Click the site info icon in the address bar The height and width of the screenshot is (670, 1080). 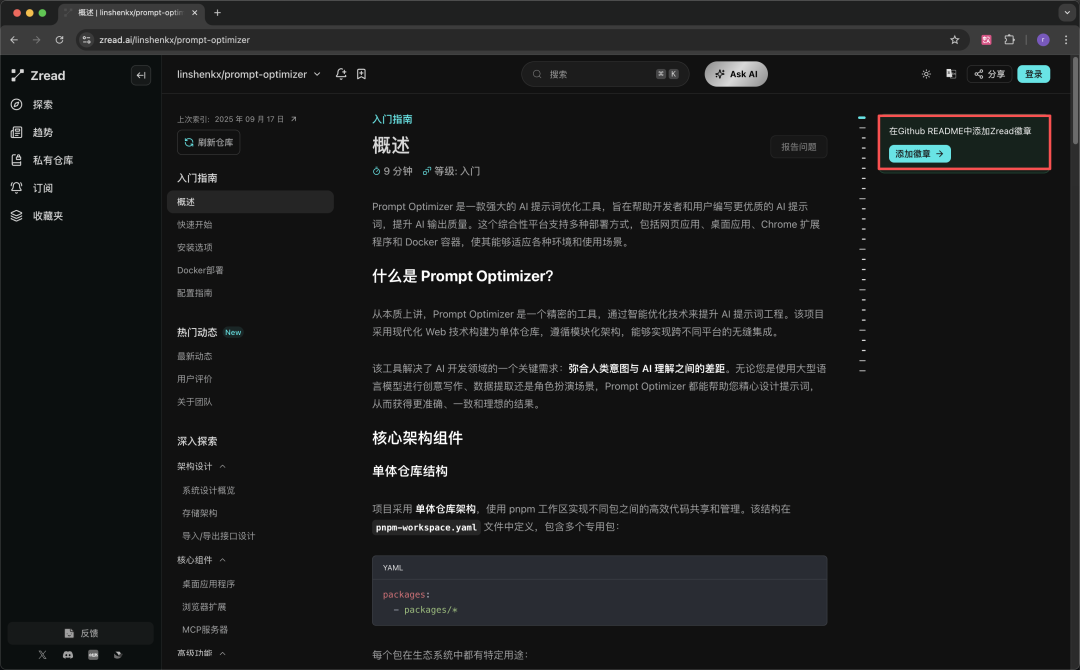click(86, 40)
